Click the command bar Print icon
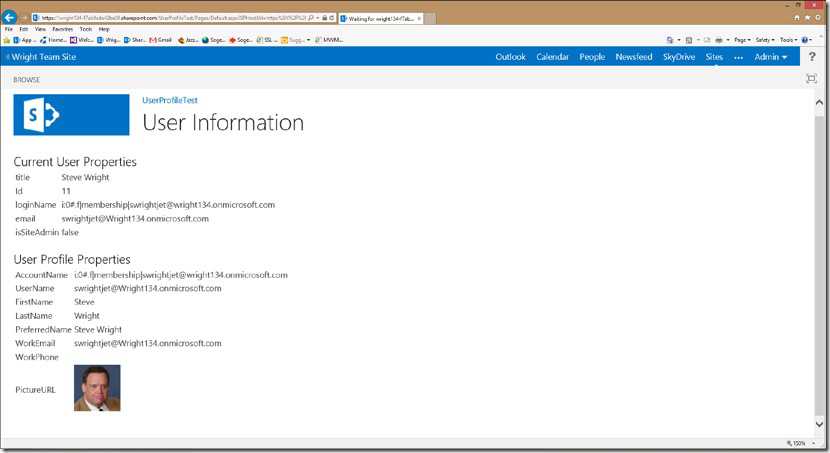The height and width of the screenshot is (453, 830). (719, 40)
